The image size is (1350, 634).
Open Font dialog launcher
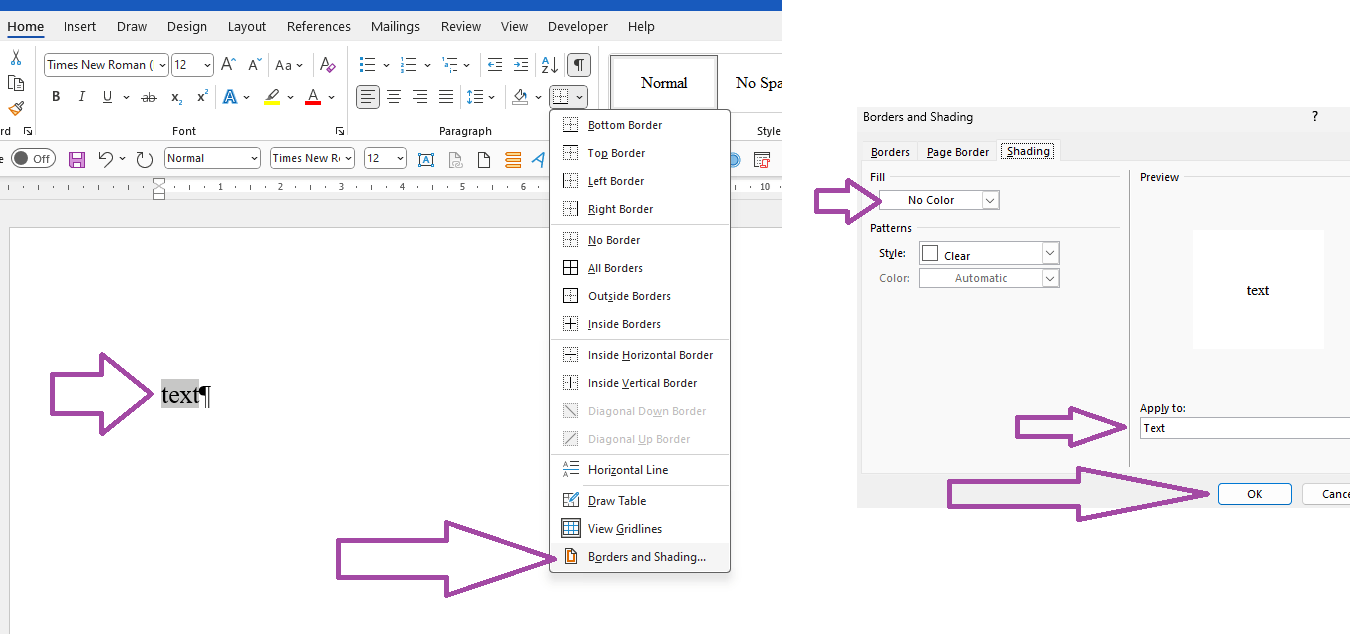tap(340, 131)
